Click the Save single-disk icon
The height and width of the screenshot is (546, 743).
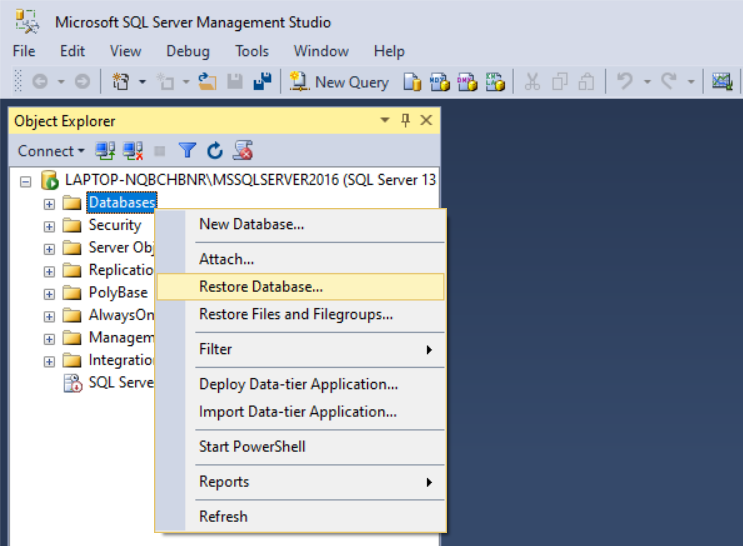pyautogui.click(x=235, y=82)
